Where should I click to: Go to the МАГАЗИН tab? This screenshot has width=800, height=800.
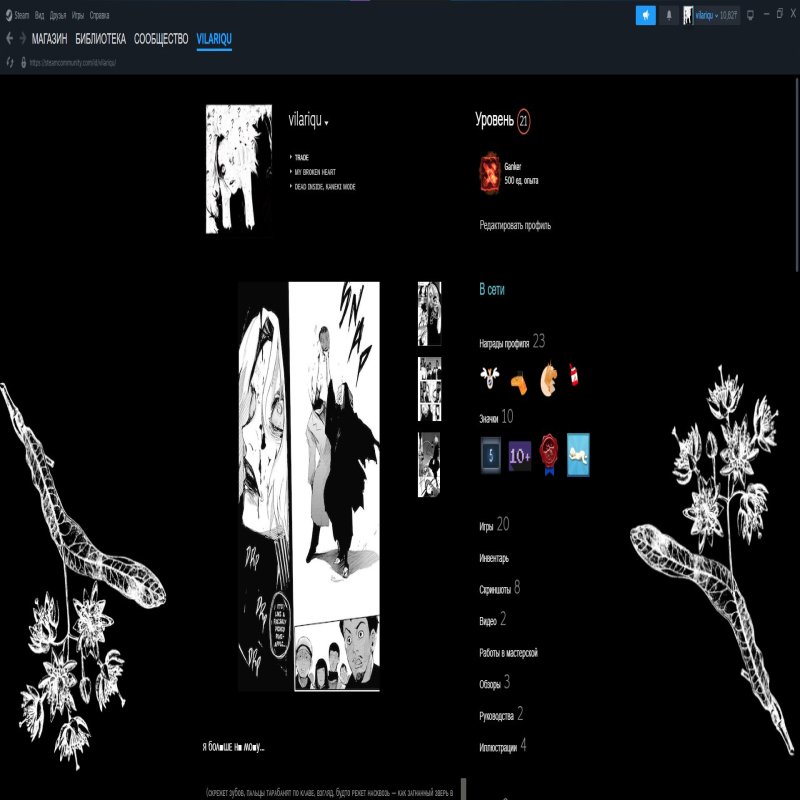coord(49,39)
